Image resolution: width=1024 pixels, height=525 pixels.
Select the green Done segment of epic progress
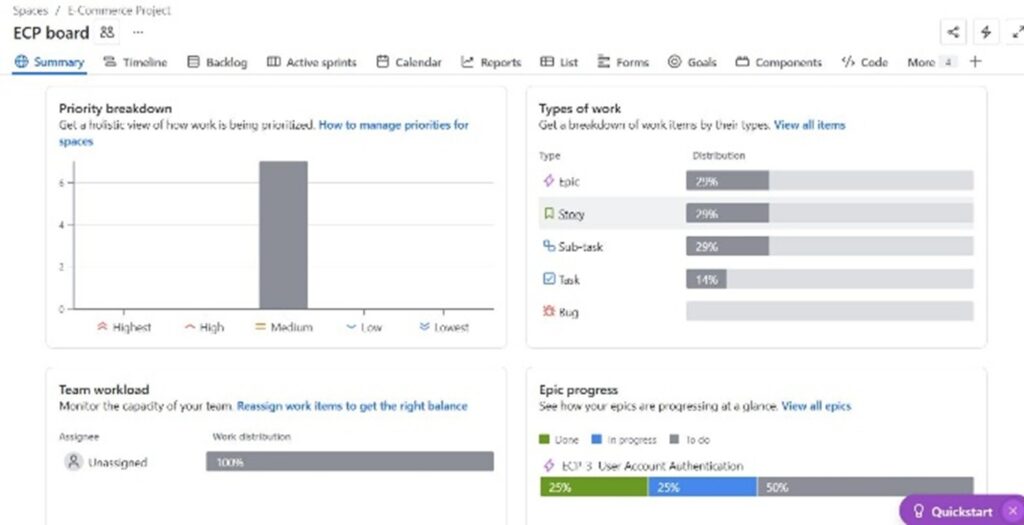(593, 487)
